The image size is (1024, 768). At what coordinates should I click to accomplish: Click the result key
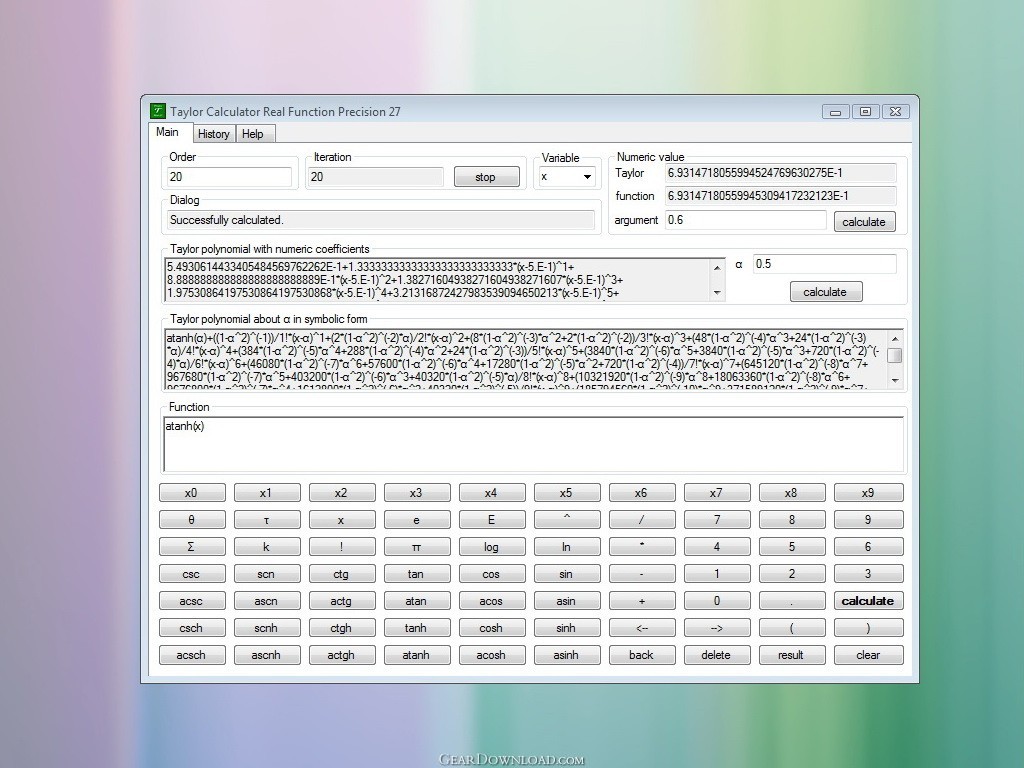[x=792, y=656]
